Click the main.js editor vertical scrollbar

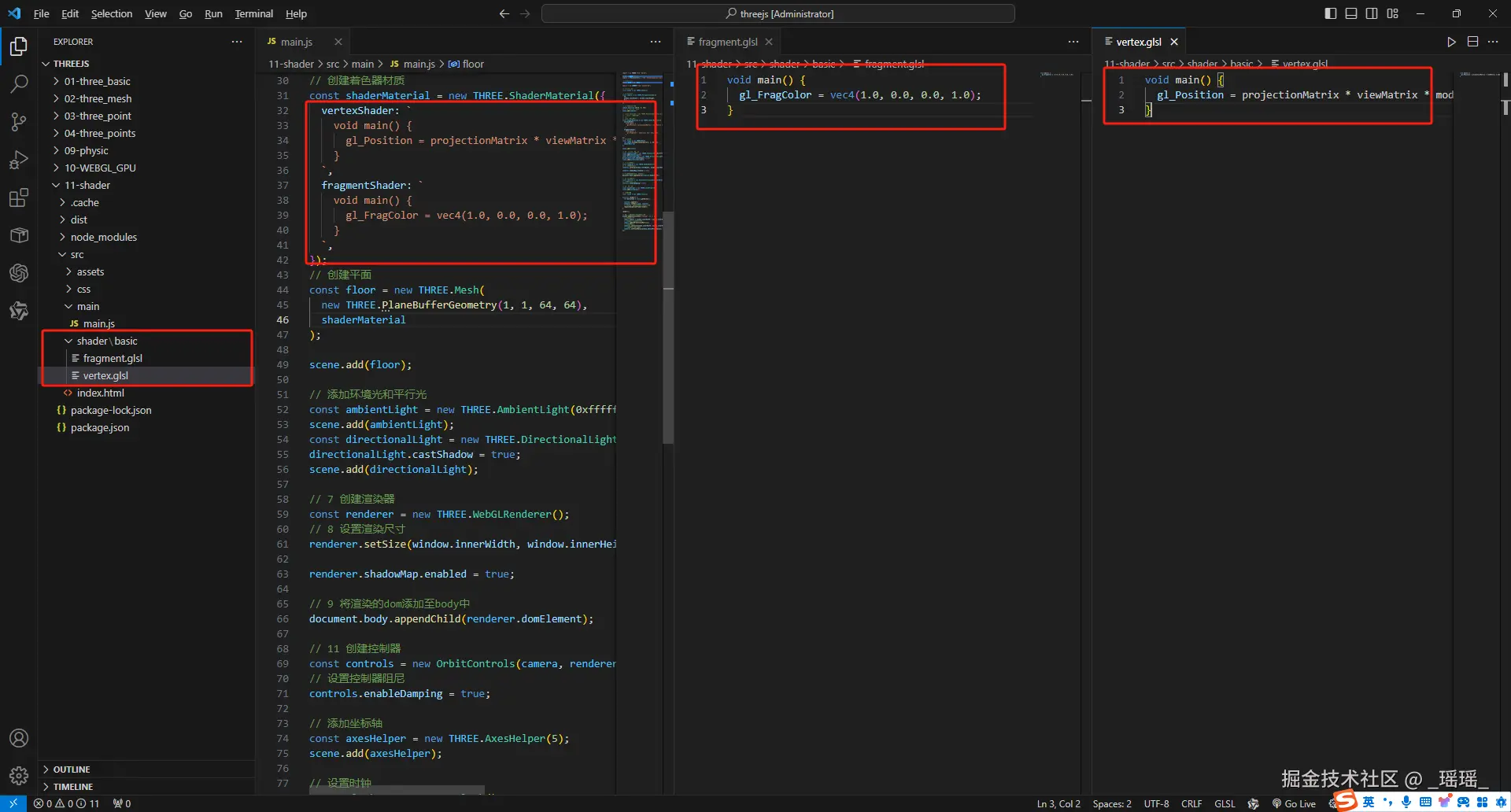pyautogui.click(x=668, y=330)
